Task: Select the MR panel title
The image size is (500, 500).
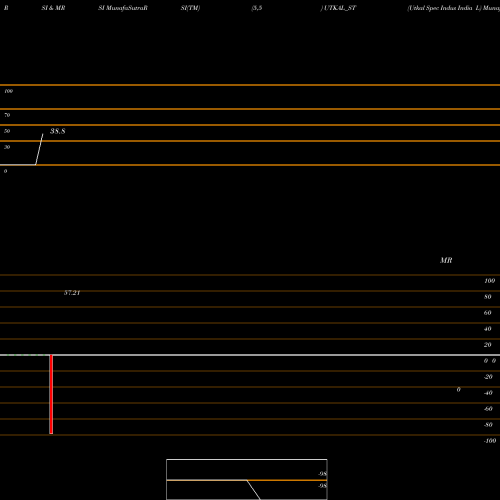Action: click(446, 260)
